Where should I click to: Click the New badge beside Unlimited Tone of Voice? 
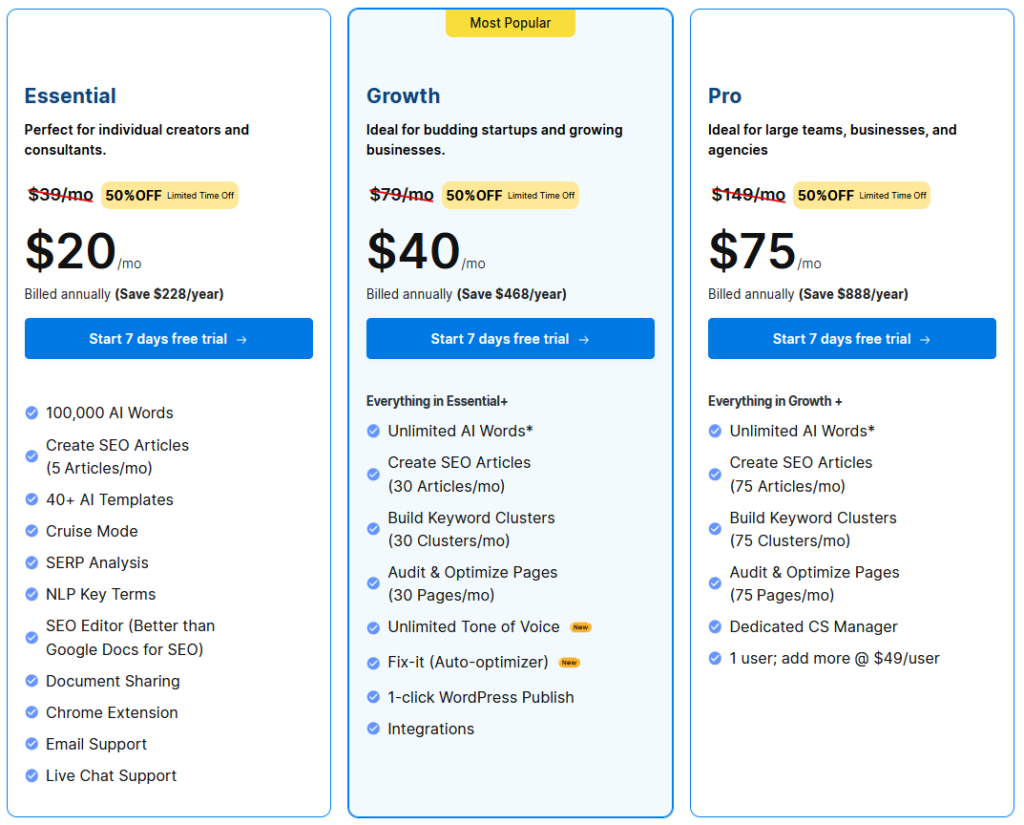point(581,627)
